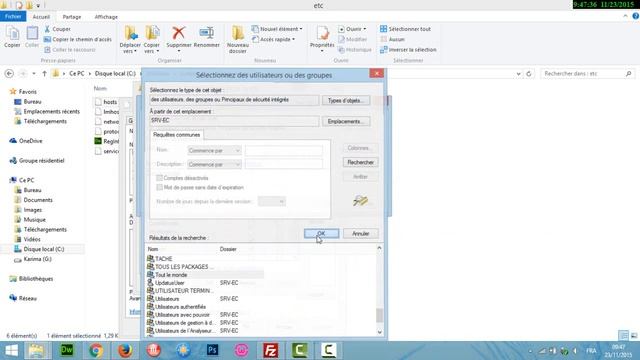
Task: Toggle Mot de passe sans date d'expiration
Action: click(160, 187)
